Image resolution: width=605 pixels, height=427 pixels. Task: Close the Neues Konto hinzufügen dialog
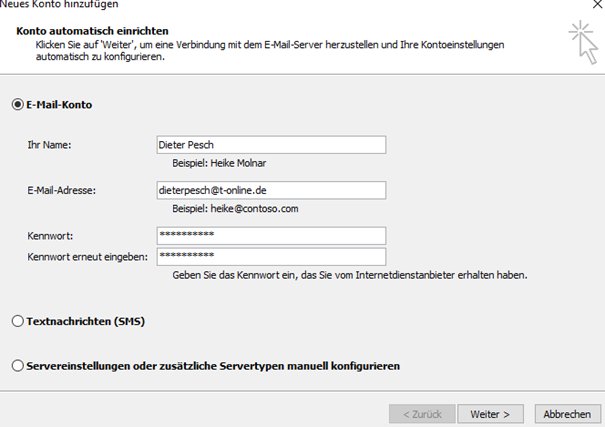coord(598,4)
